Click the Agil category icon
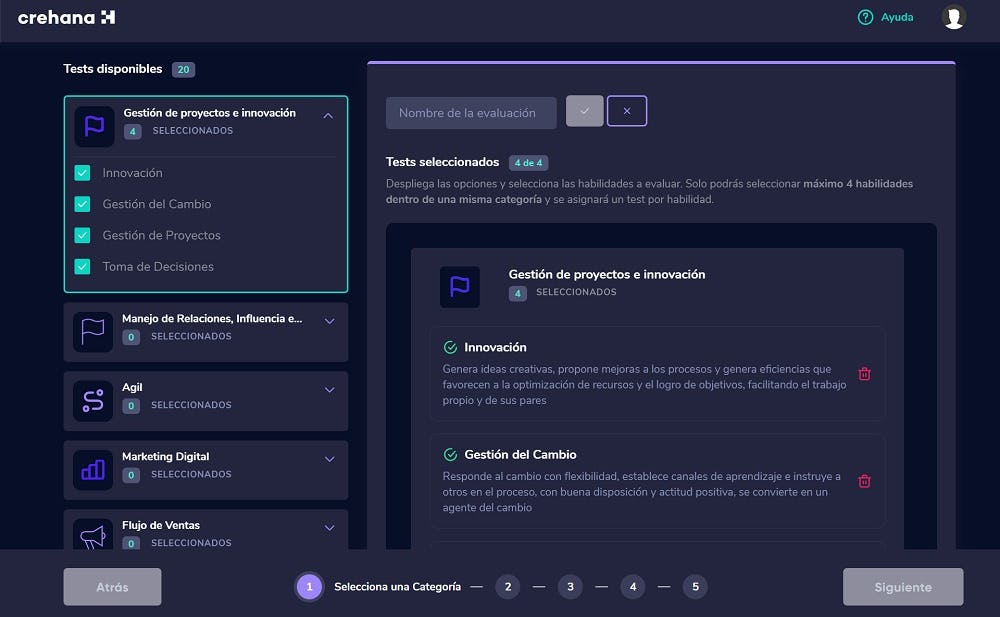This screenshot has height=617, width=1000. (x=93, y=401)
